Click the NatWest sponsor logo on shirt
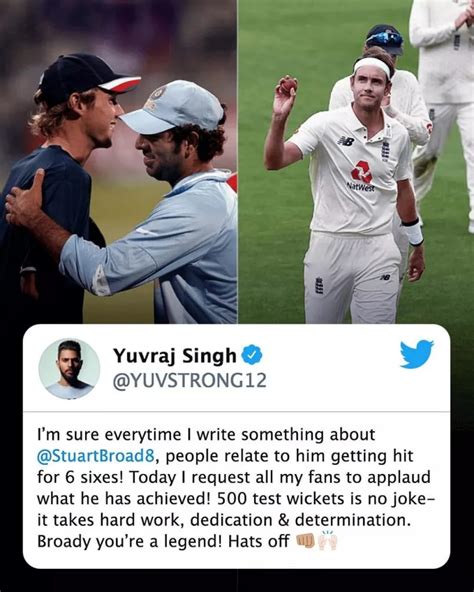The image size is (474, 592). pyautogui.click(x=362, y=176)
